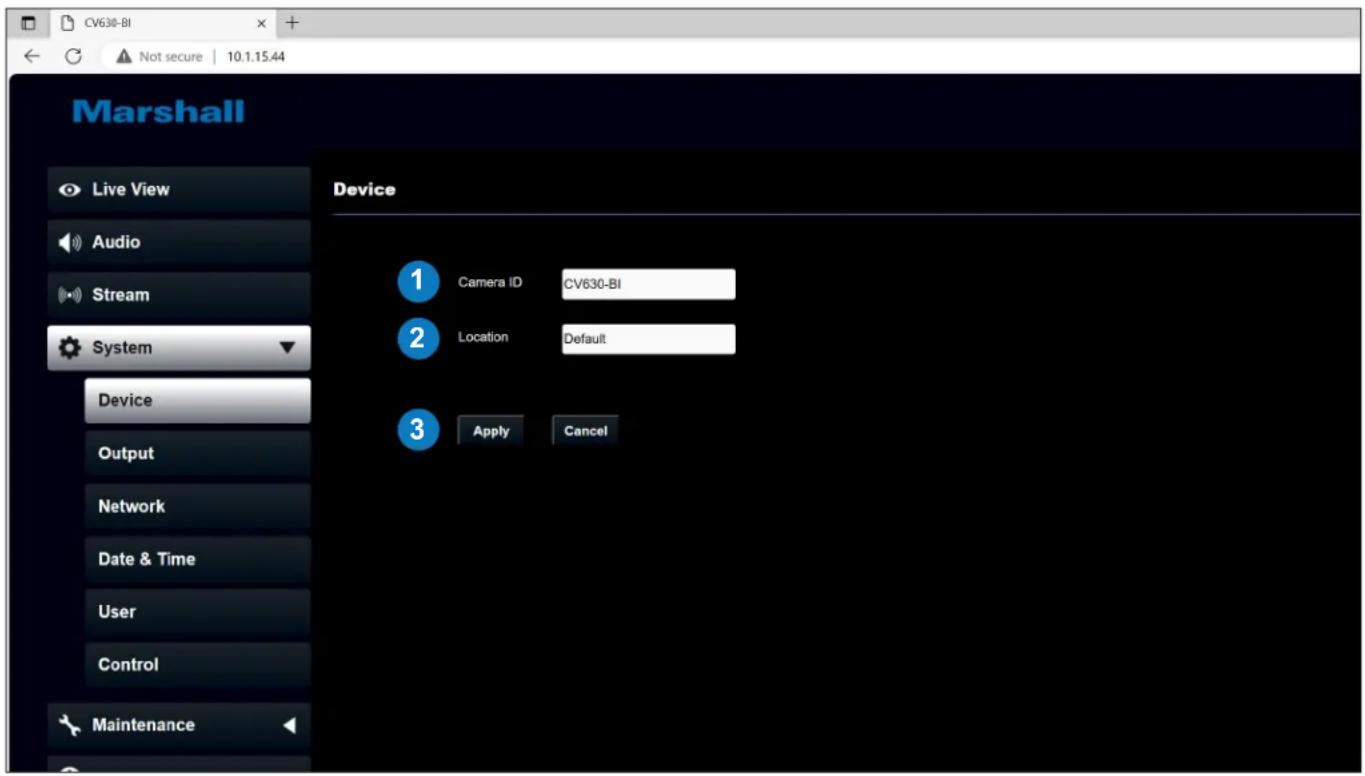Open Live View from the sidebar

[179, 189]
